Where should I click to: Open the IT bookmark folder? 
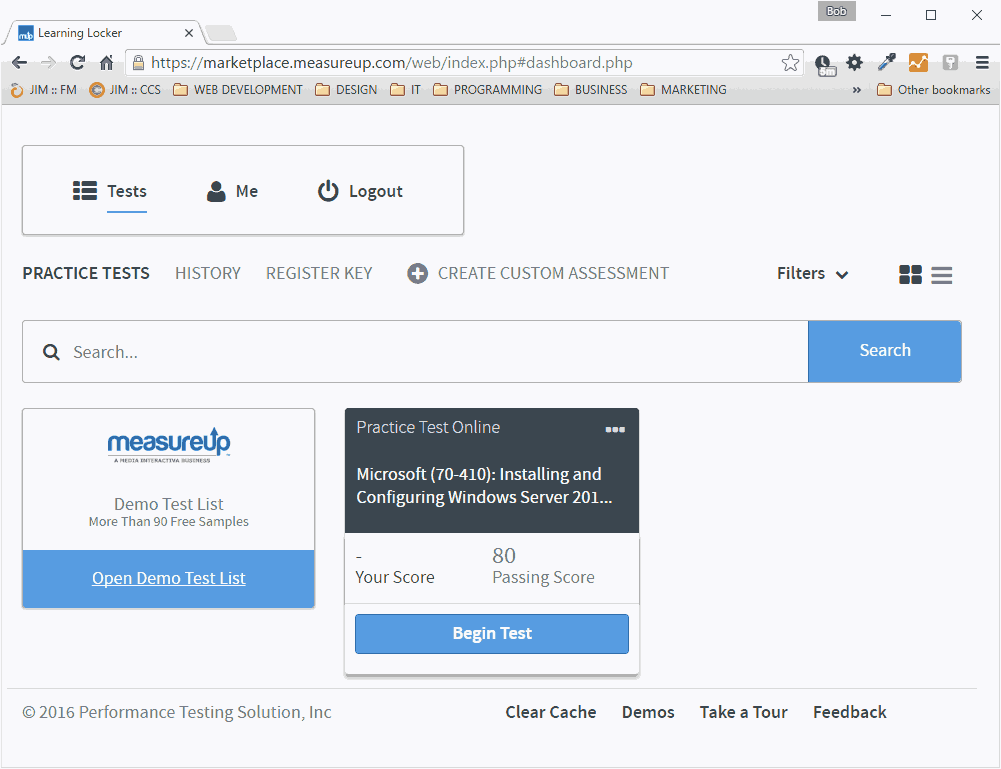tap(405, 90)
